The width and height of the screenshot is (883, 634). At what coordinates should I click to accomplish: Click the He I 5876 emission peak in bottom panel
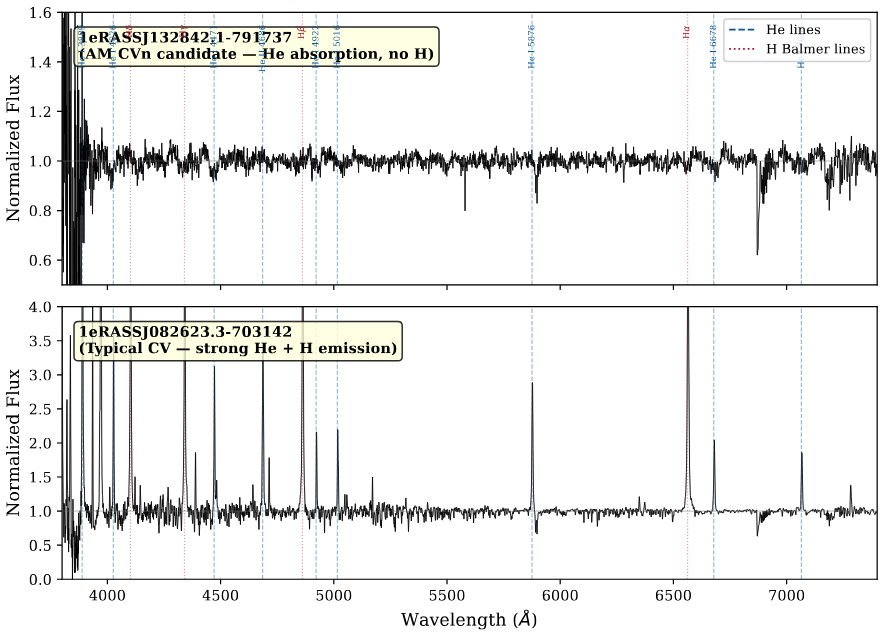(x=532, y=384)
